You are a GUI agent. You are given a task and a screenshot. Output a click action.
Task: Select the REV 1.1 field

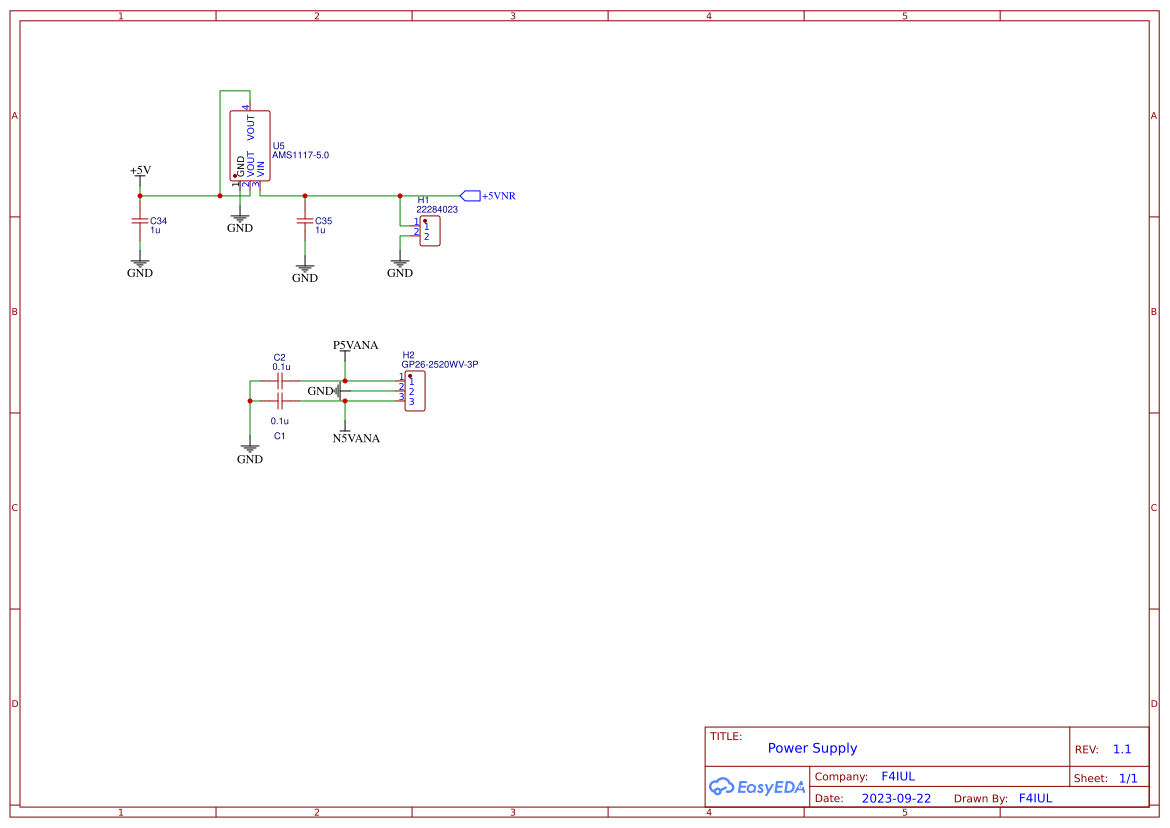click(1121, 749)
